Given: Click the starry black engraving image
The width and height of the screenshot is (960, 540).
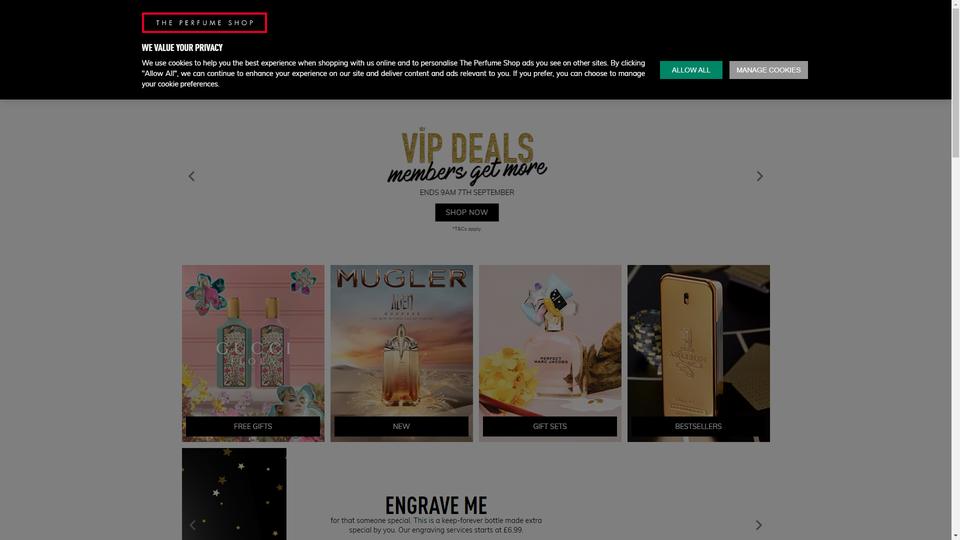Looking at the screenshot, I should (234, 493).
